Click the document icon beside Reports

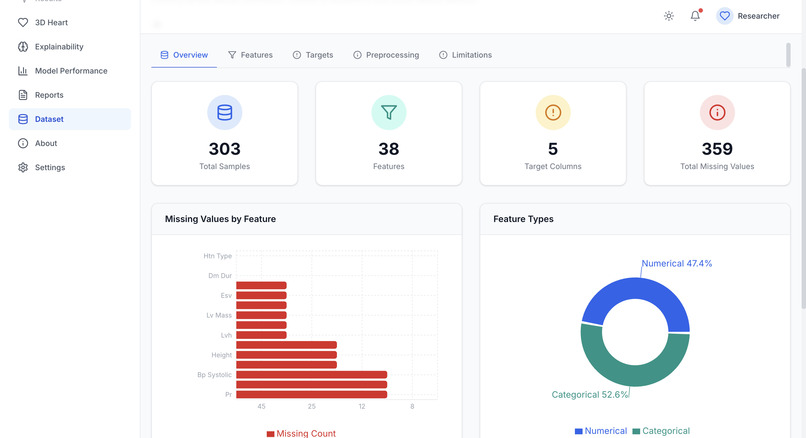[23, 95]
